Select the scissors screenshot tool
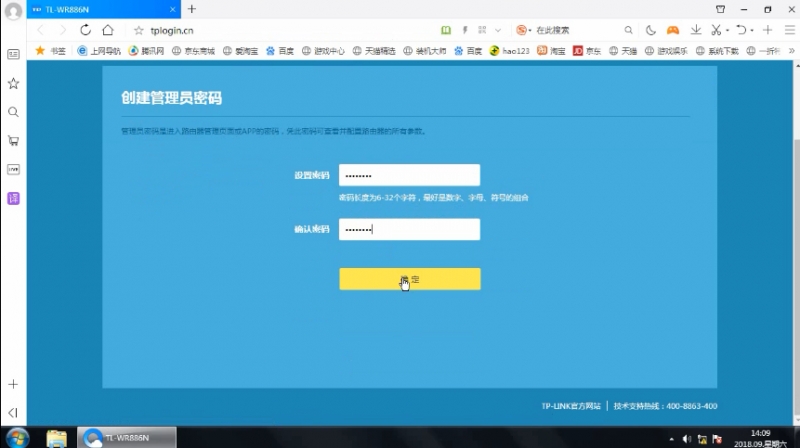Screen dimensions: 800x448 (716, 30)
